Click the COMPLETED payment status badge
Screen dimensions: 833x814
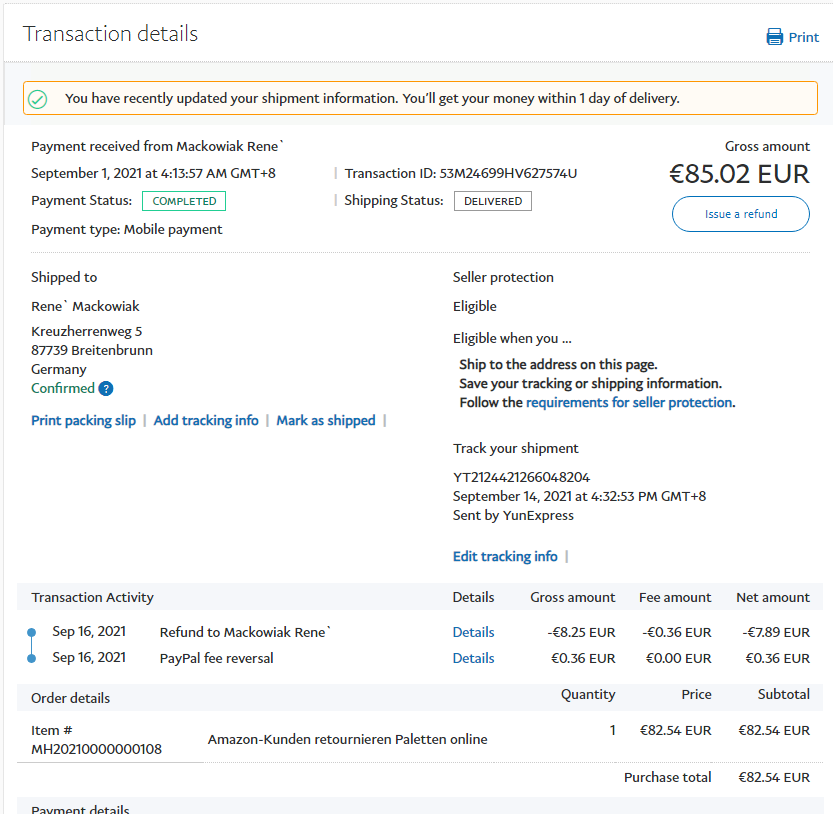coord(184,201)
